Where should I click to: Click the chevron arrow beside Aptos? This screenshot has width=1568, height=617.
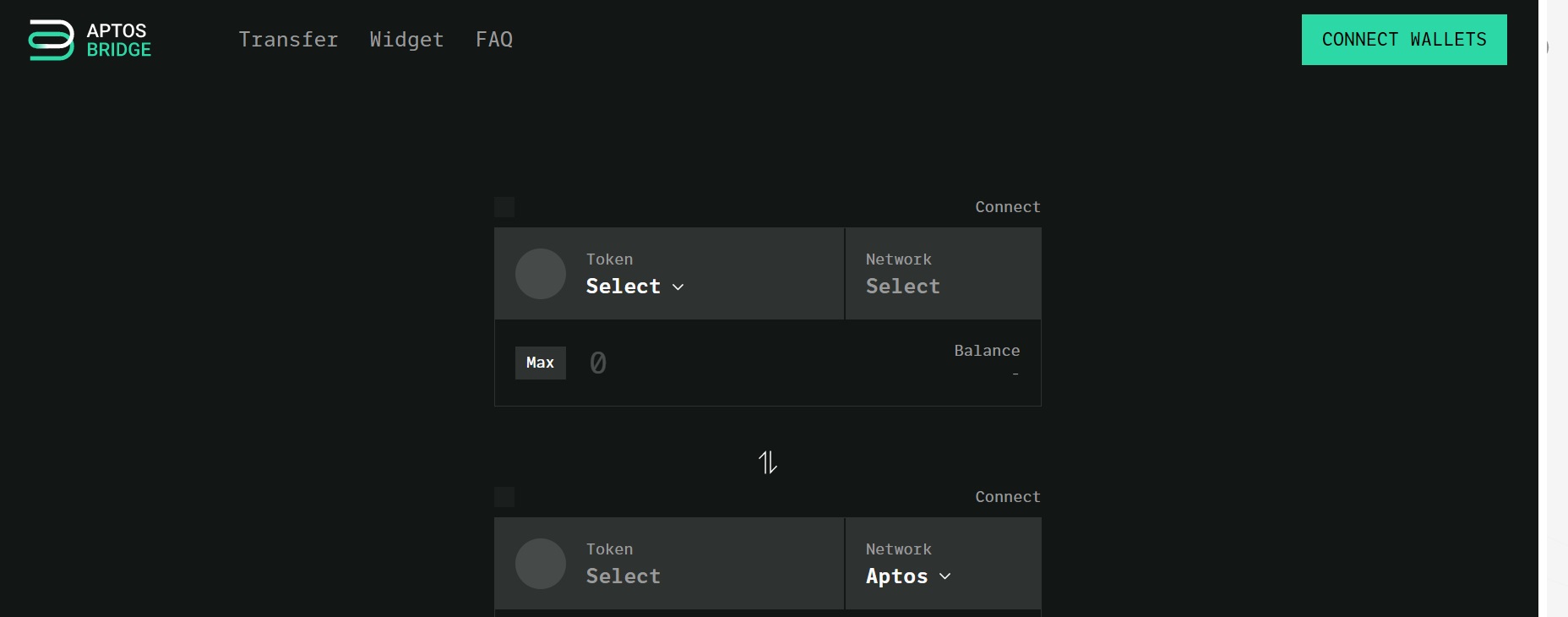click(x=945, y=576)
